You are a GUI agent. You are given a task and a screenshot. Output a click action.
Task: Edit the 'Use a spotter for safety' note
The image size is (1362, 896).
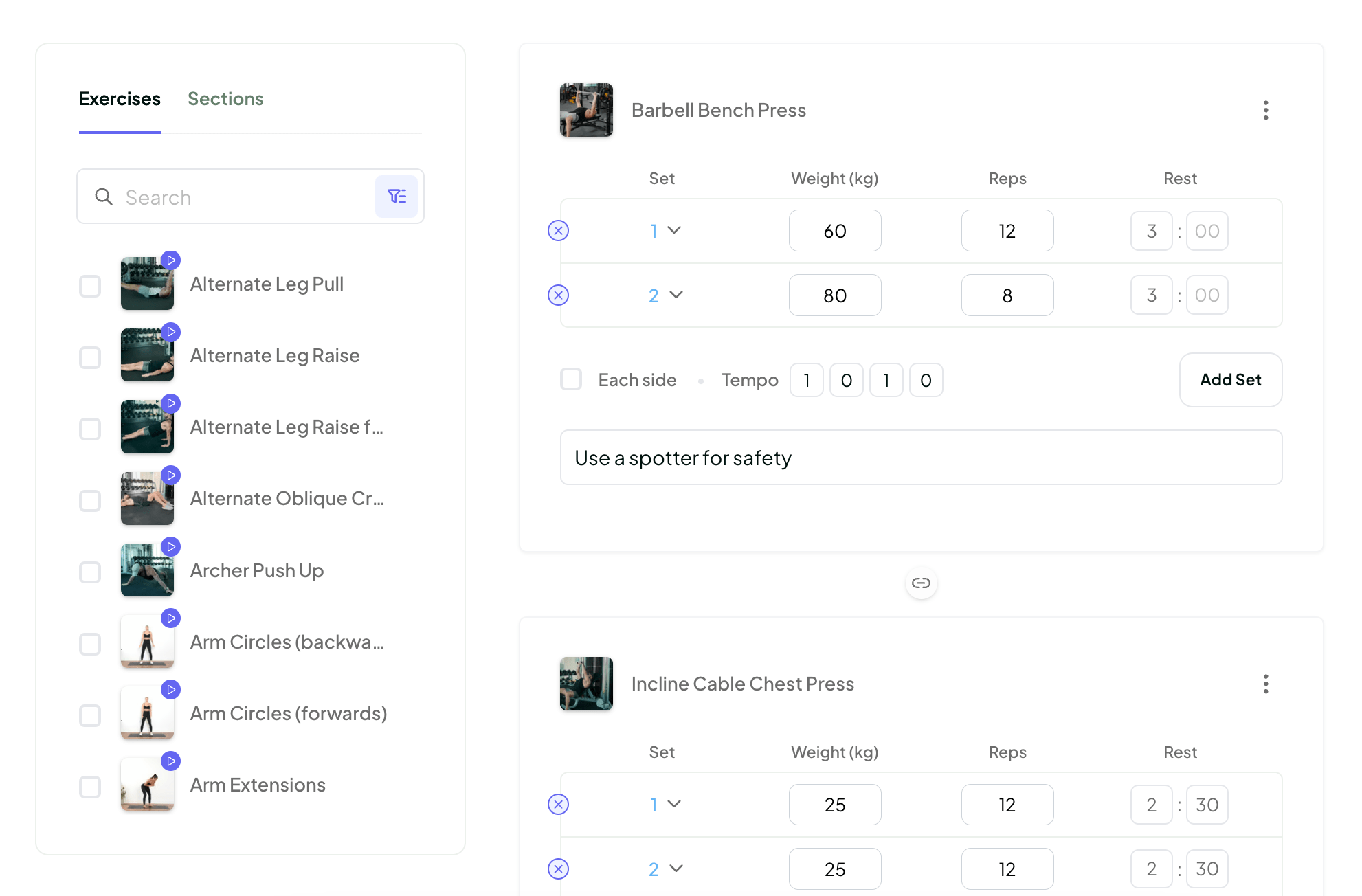coord(921,458)
